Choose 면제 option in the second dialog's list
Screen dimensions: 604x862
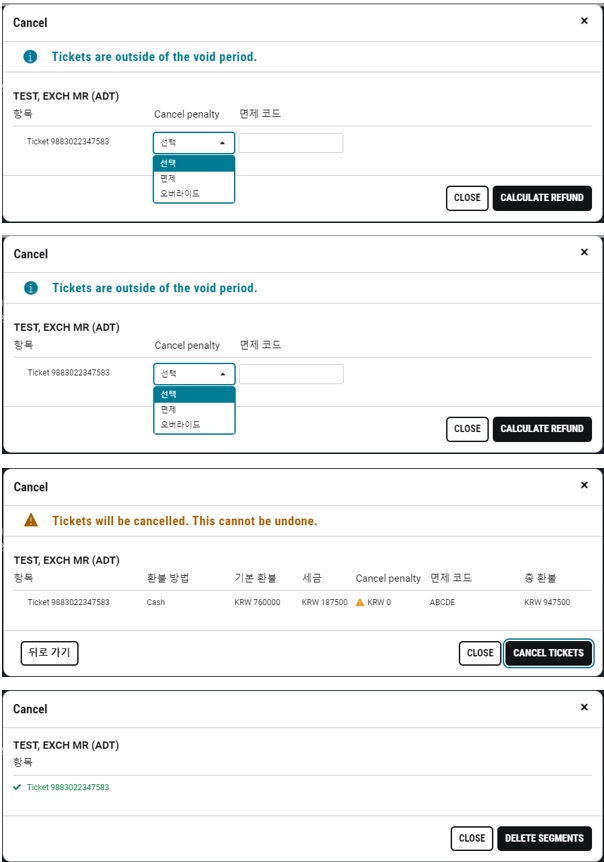click(195, 410)
